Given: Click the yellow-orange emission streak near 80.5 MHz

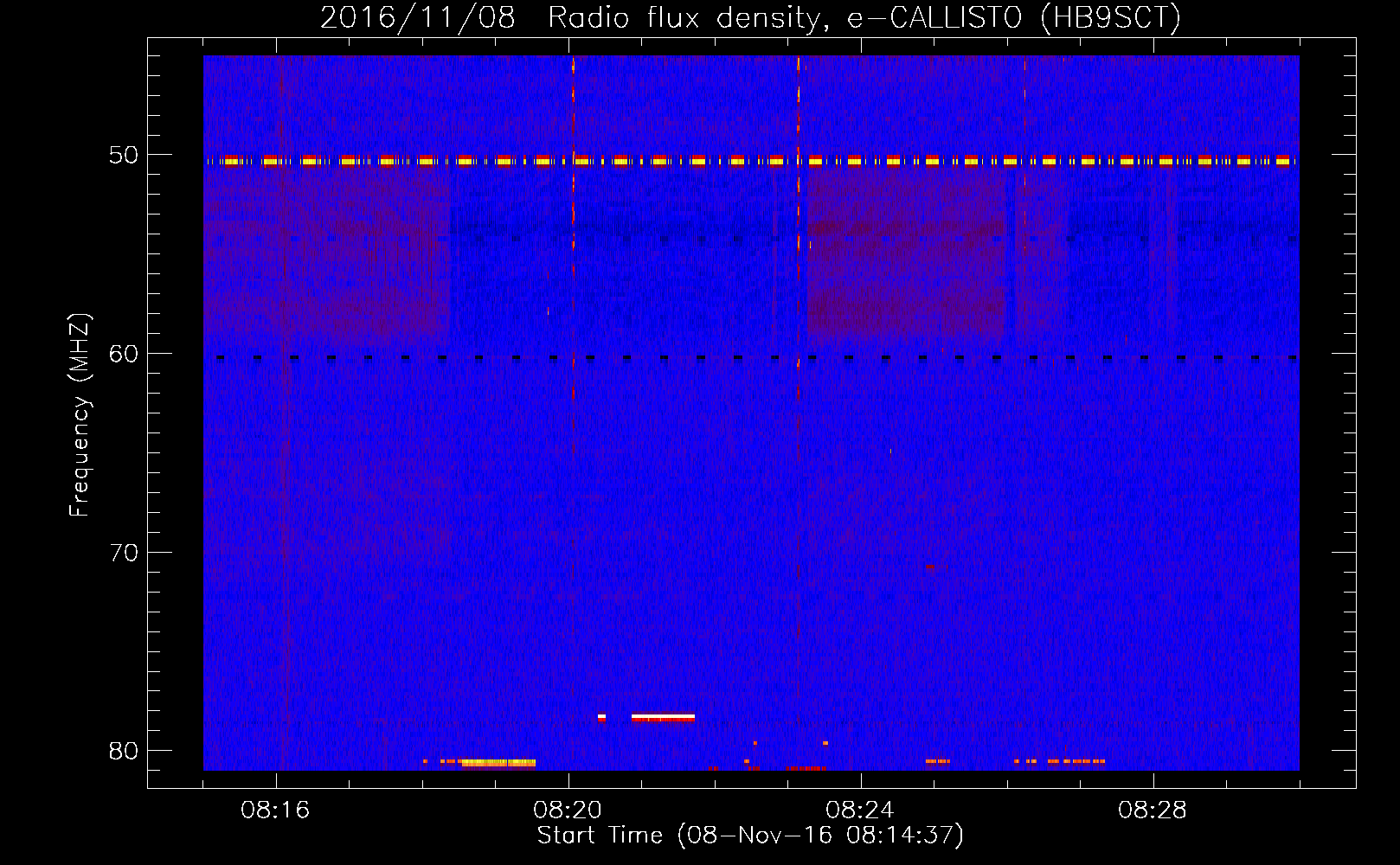Looking at the screenshot, I should 498,763.
